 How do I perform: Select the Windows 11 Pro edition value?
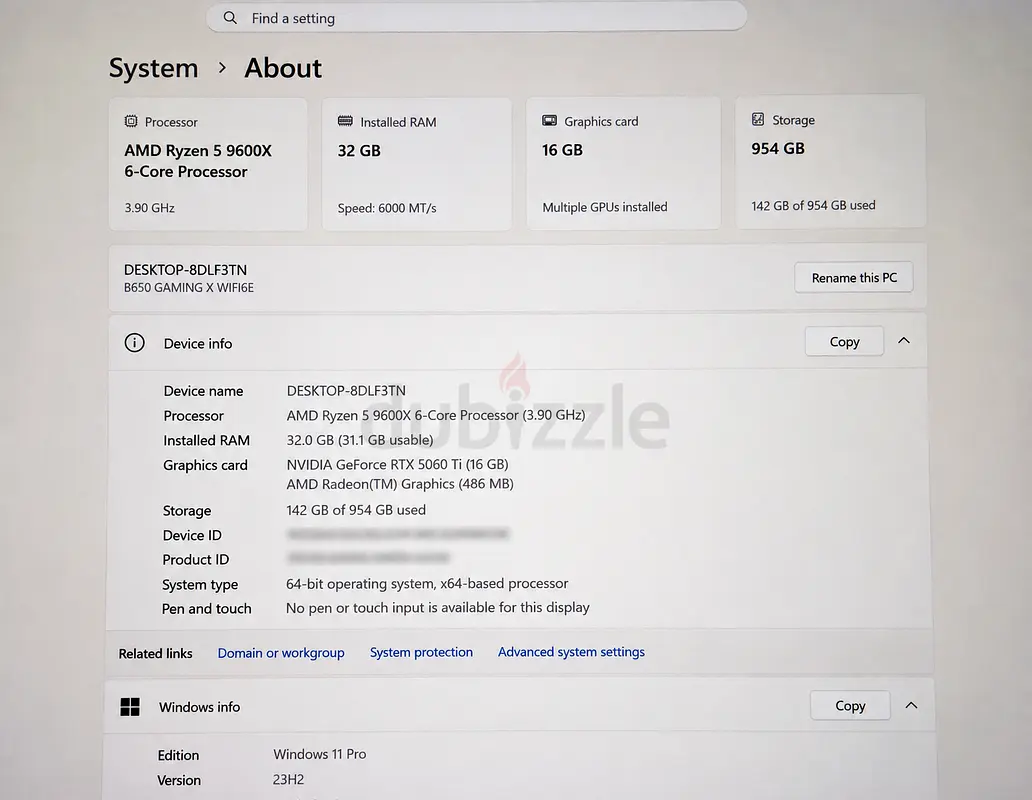[320, 754]
